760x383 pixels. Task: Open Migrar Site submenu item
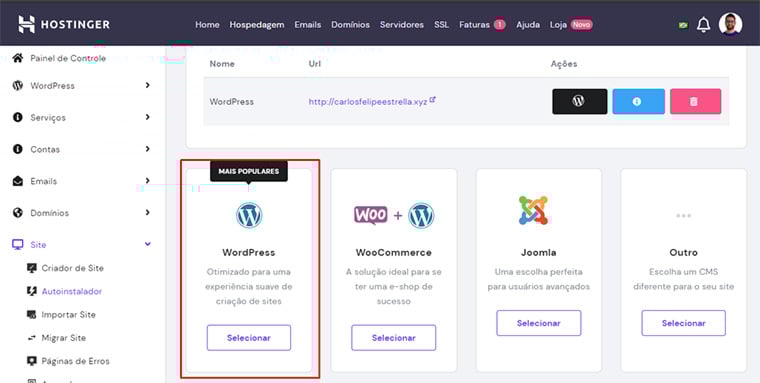(x=63, y=338)
